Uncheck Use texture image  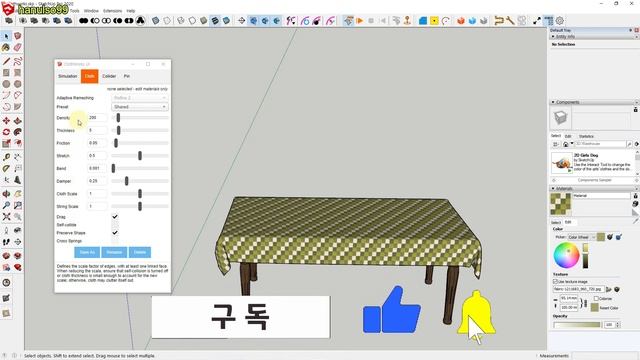[x=555, y=282]
